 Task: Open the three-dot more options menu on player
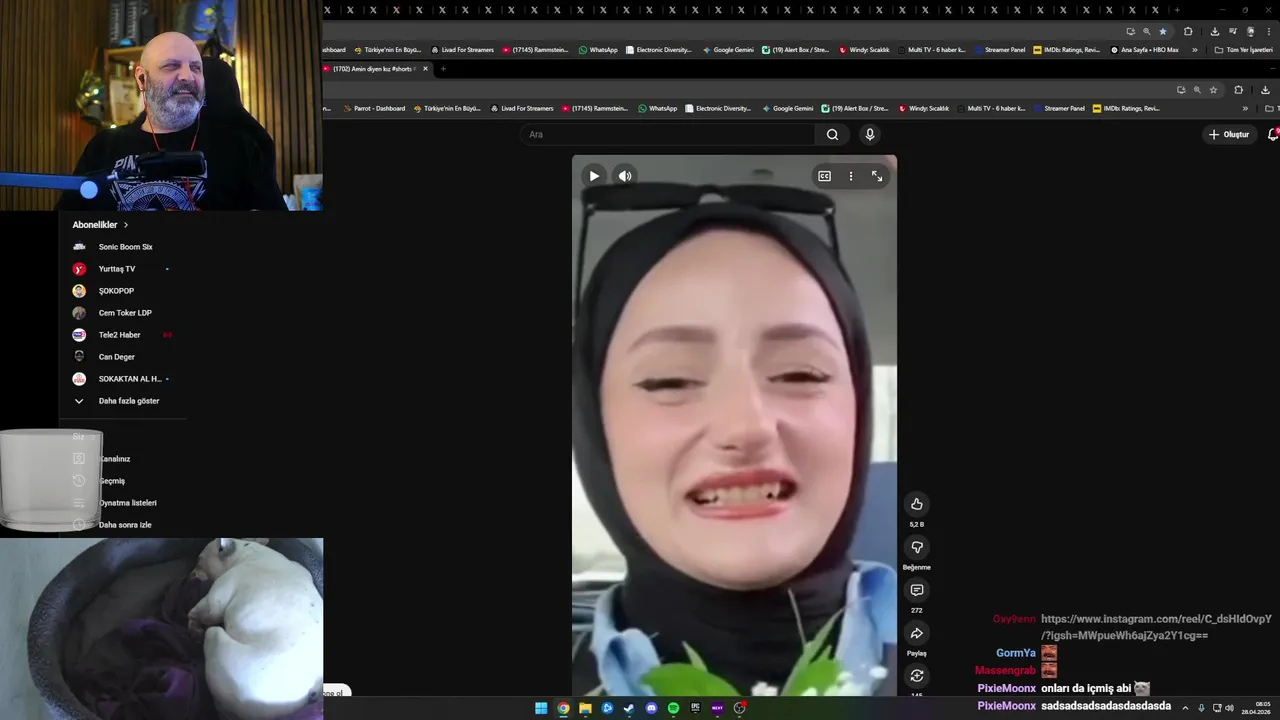851,176
